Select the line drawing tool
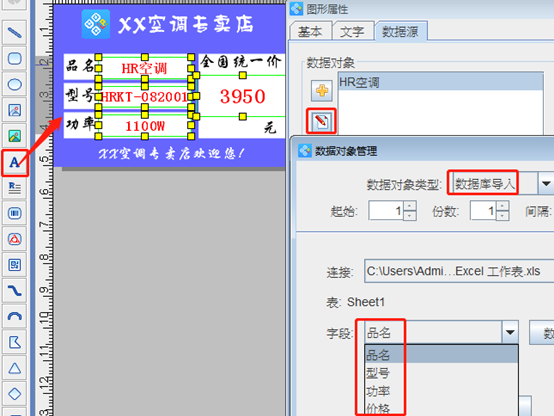Image resolution: width=554 pixels, height=416 pixels. point(14,33)
